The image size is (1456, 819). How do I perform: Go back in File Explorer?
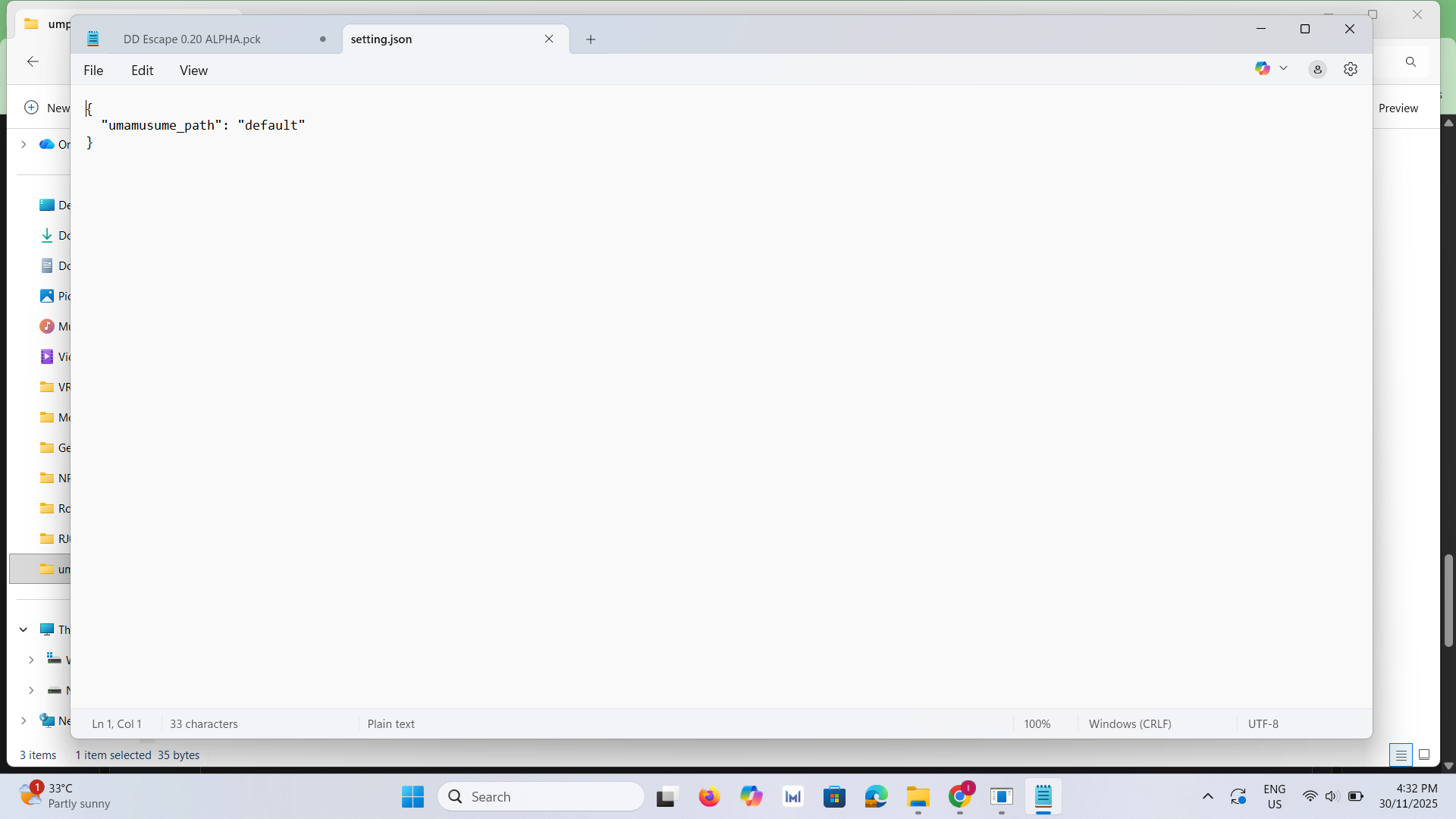(33, 61)
